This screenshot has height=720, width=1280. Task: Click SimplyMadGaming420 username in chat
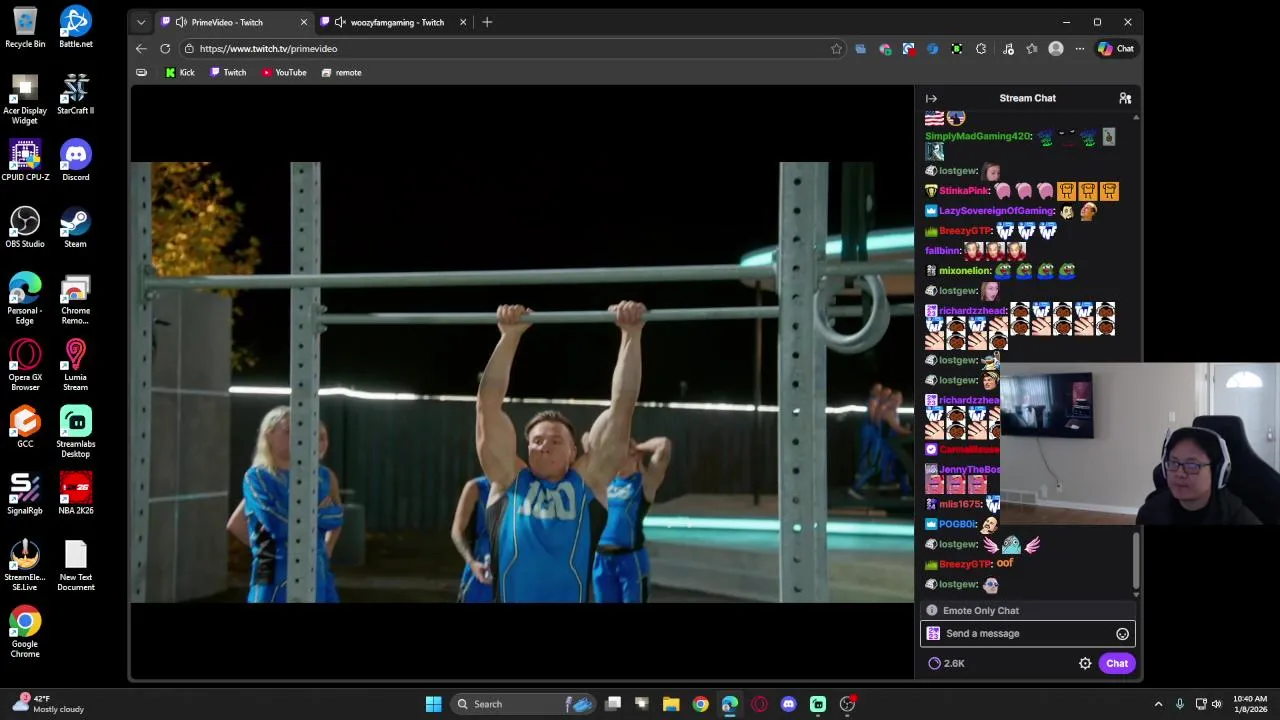coord(978,136)
